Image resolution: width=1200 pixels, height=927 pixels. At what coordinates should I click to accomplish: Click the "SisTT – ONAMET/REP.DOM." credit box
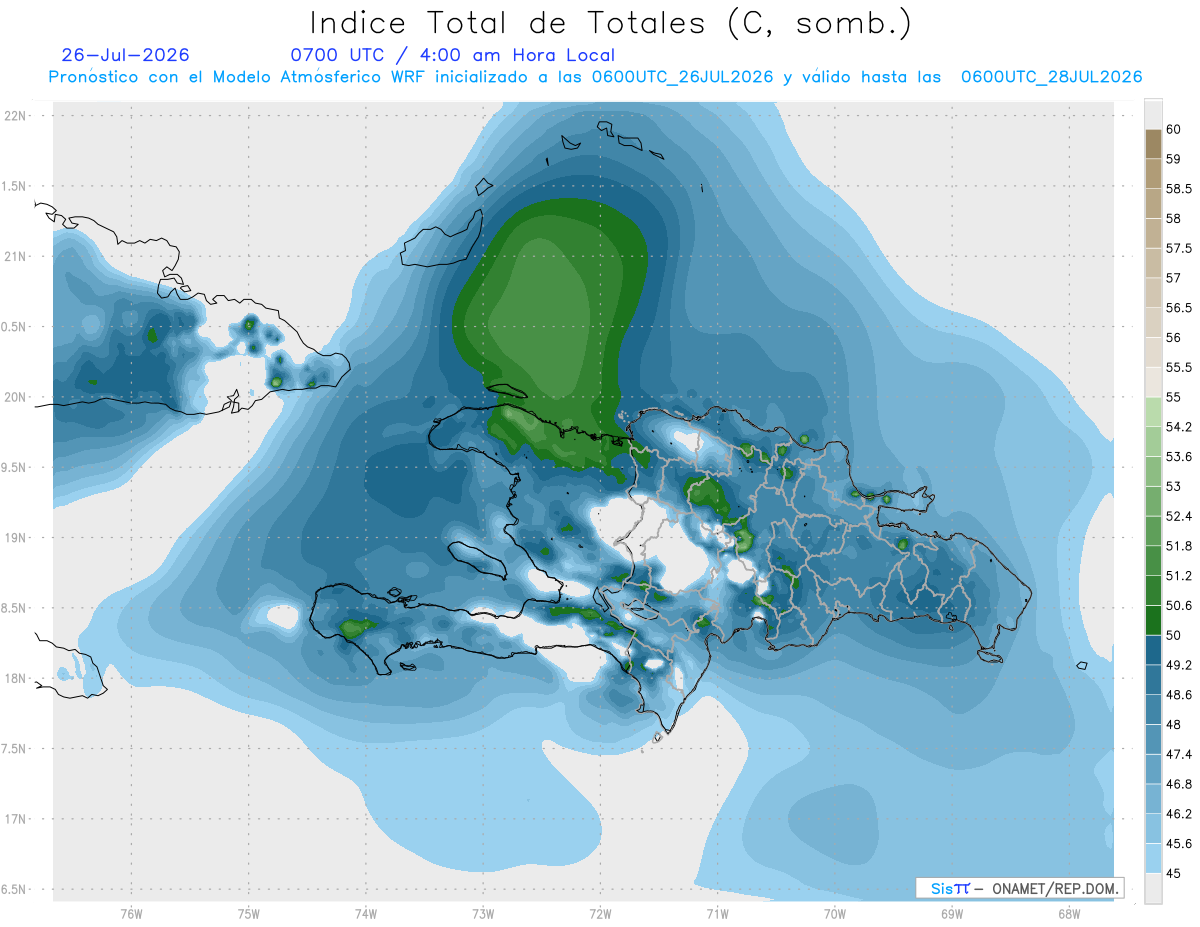(1019, 888)
